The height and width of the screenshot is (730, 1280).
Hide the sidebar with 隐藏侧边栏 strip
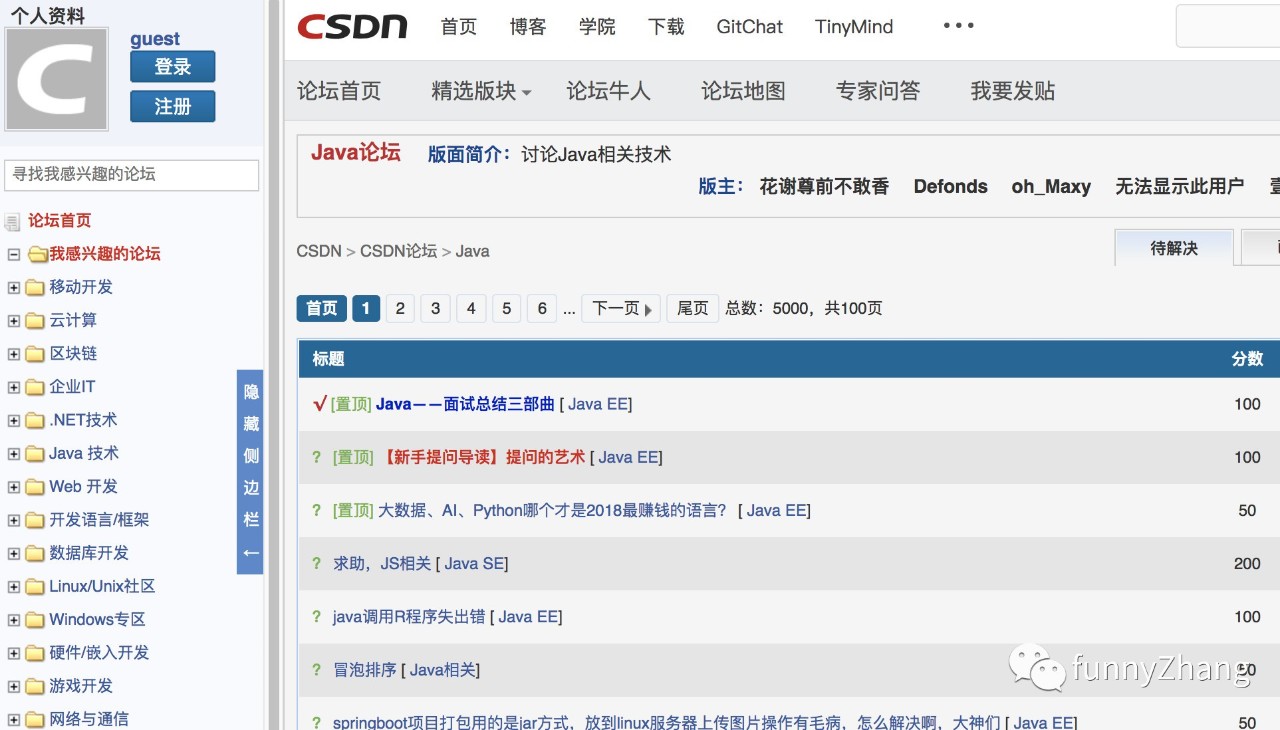tap(250, 472)
